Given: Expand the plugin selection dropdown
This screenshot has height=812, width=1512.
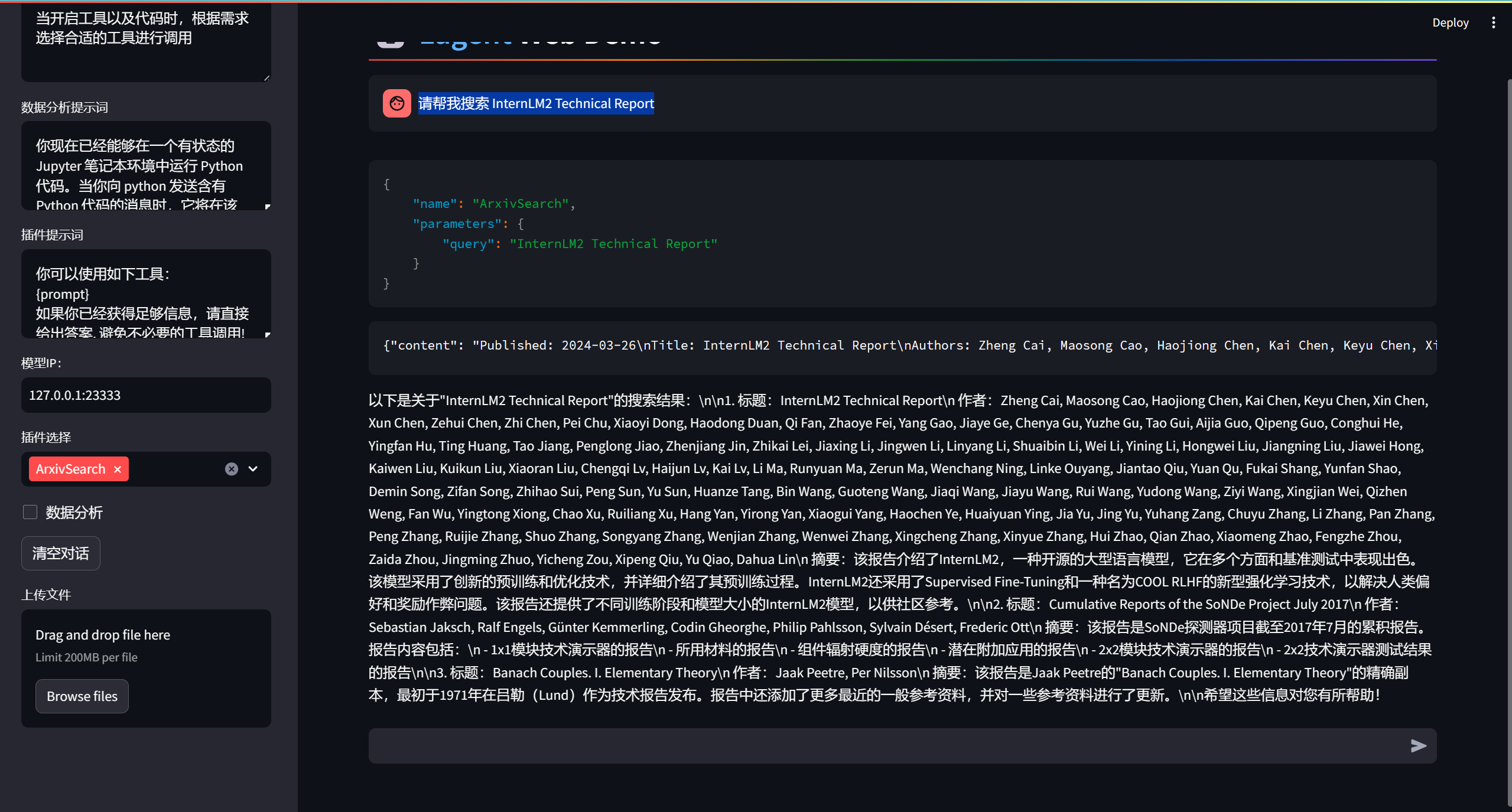Looking at the screenshot, I should click(x=253, y=469).
